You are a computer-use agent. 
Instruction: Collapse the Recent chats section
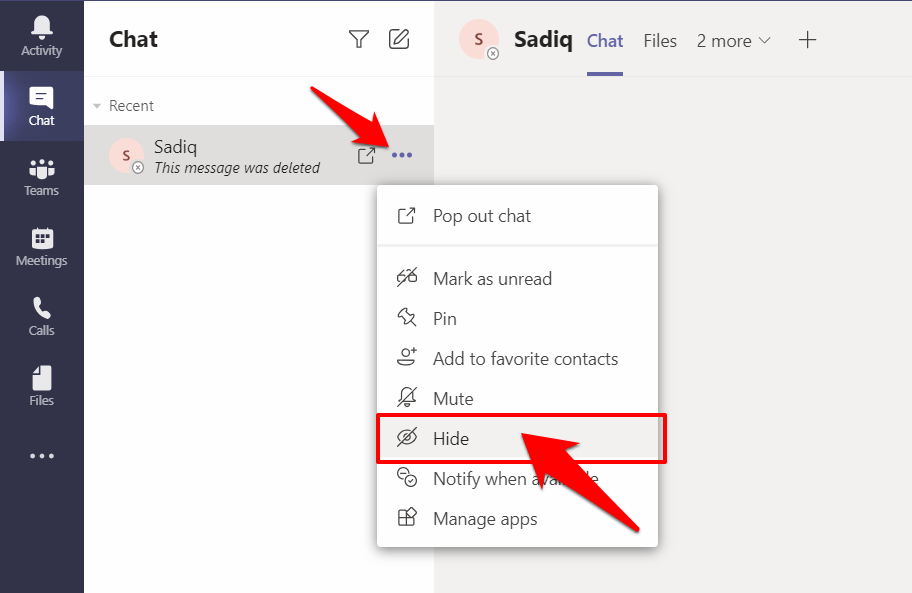coord(98,106)
